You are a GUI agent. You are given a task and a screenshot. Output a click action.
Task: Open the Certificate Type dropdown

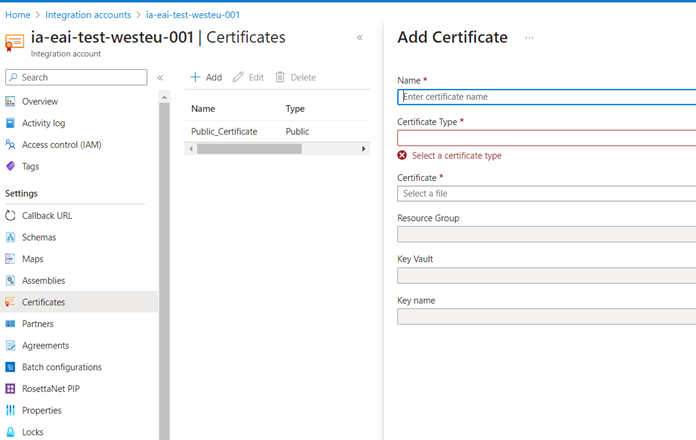click(546, 138)
